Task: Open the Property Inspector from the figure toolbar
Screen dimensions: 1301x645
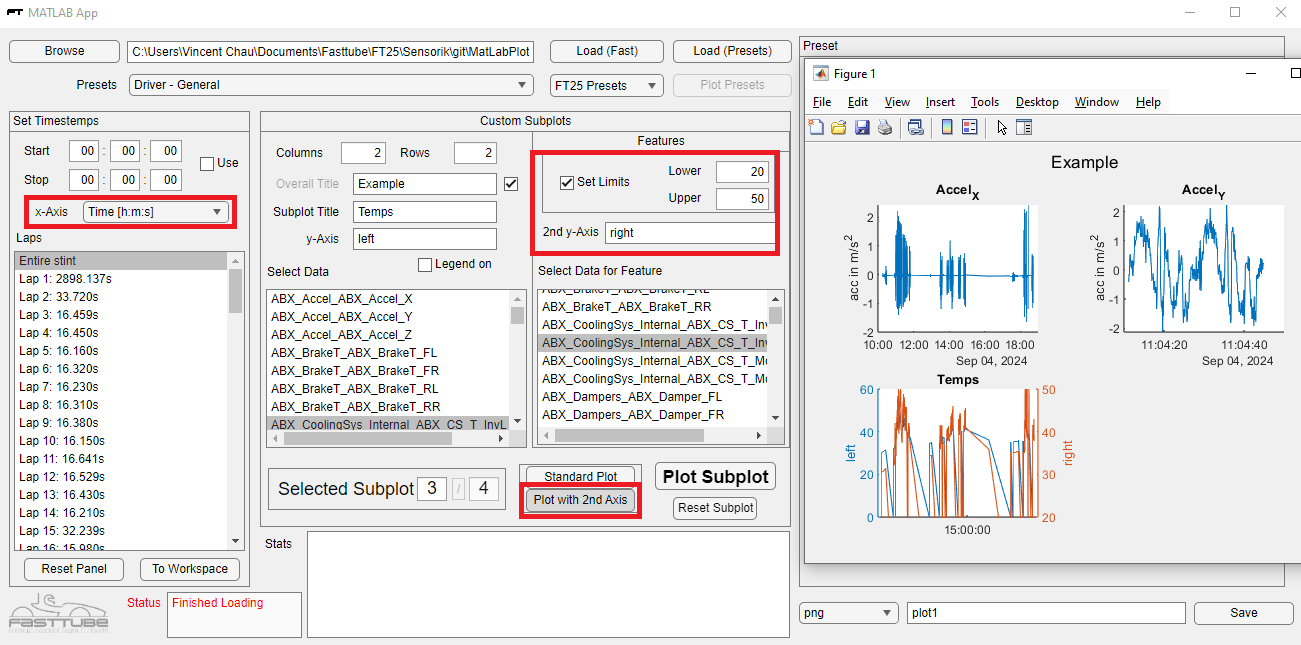Action: tap(1023, 127)
